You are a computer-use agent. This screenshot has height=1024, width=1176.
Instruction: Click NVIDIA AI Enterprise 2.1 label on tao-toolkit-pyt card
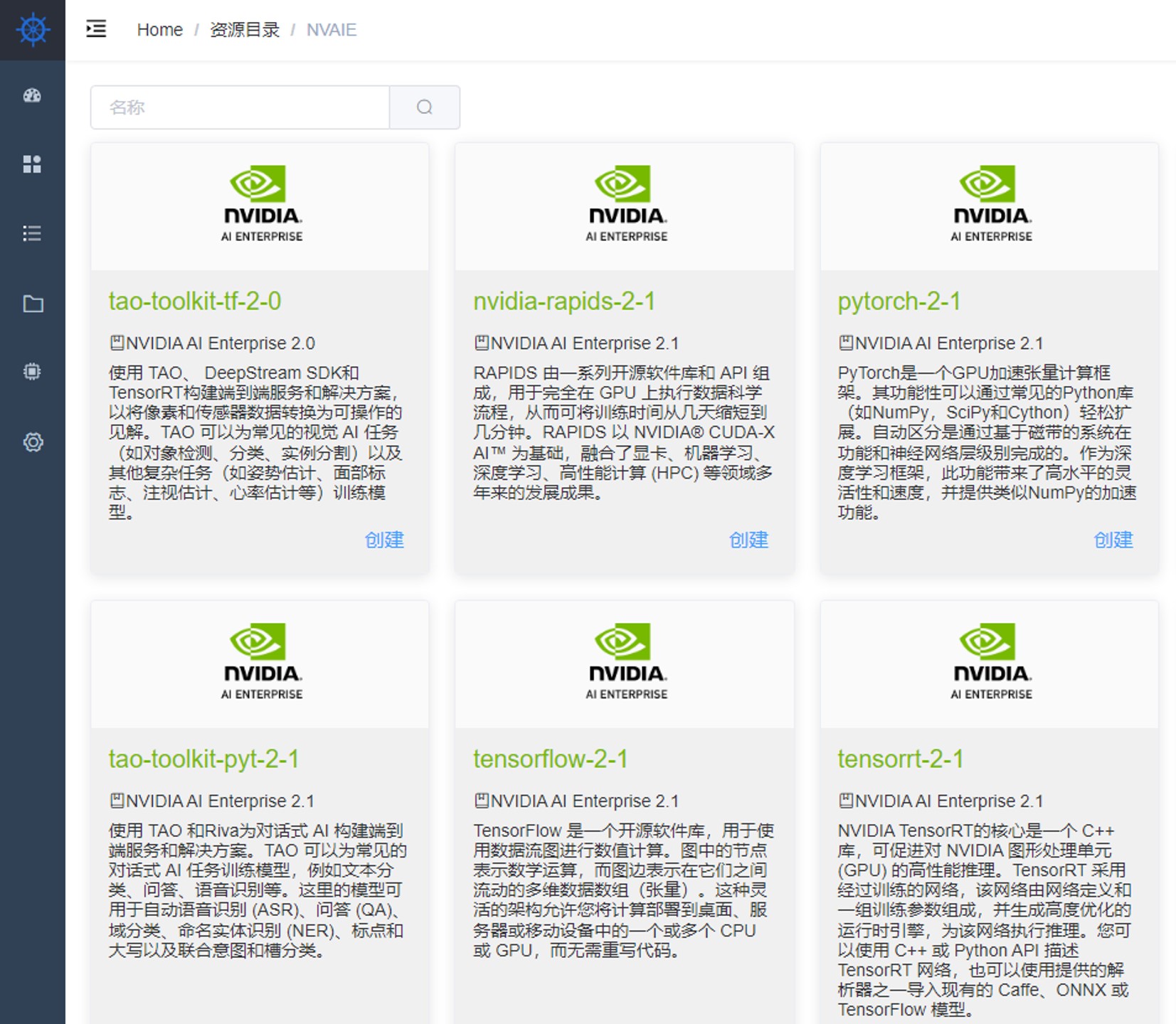coord(212,801)
